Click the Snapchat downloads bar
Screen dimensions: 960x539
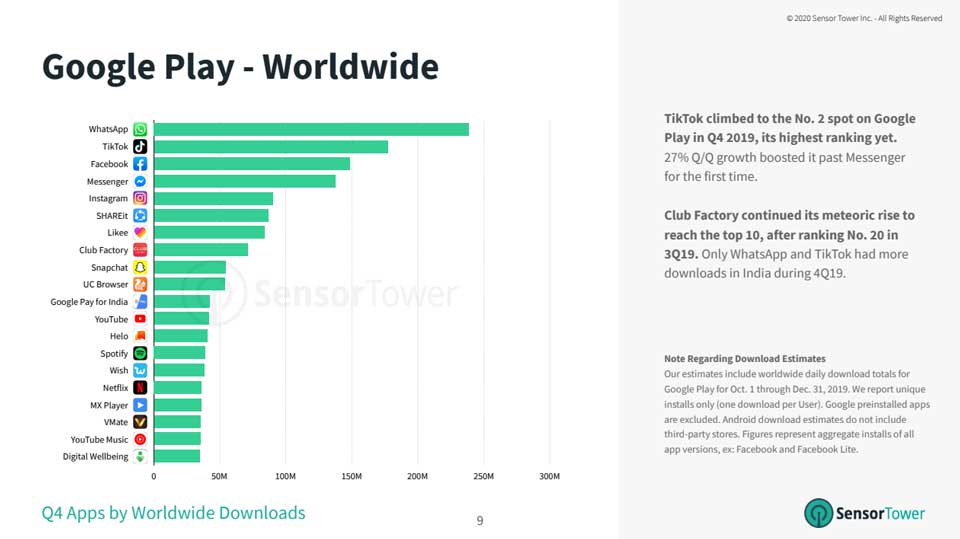point(190,267)
